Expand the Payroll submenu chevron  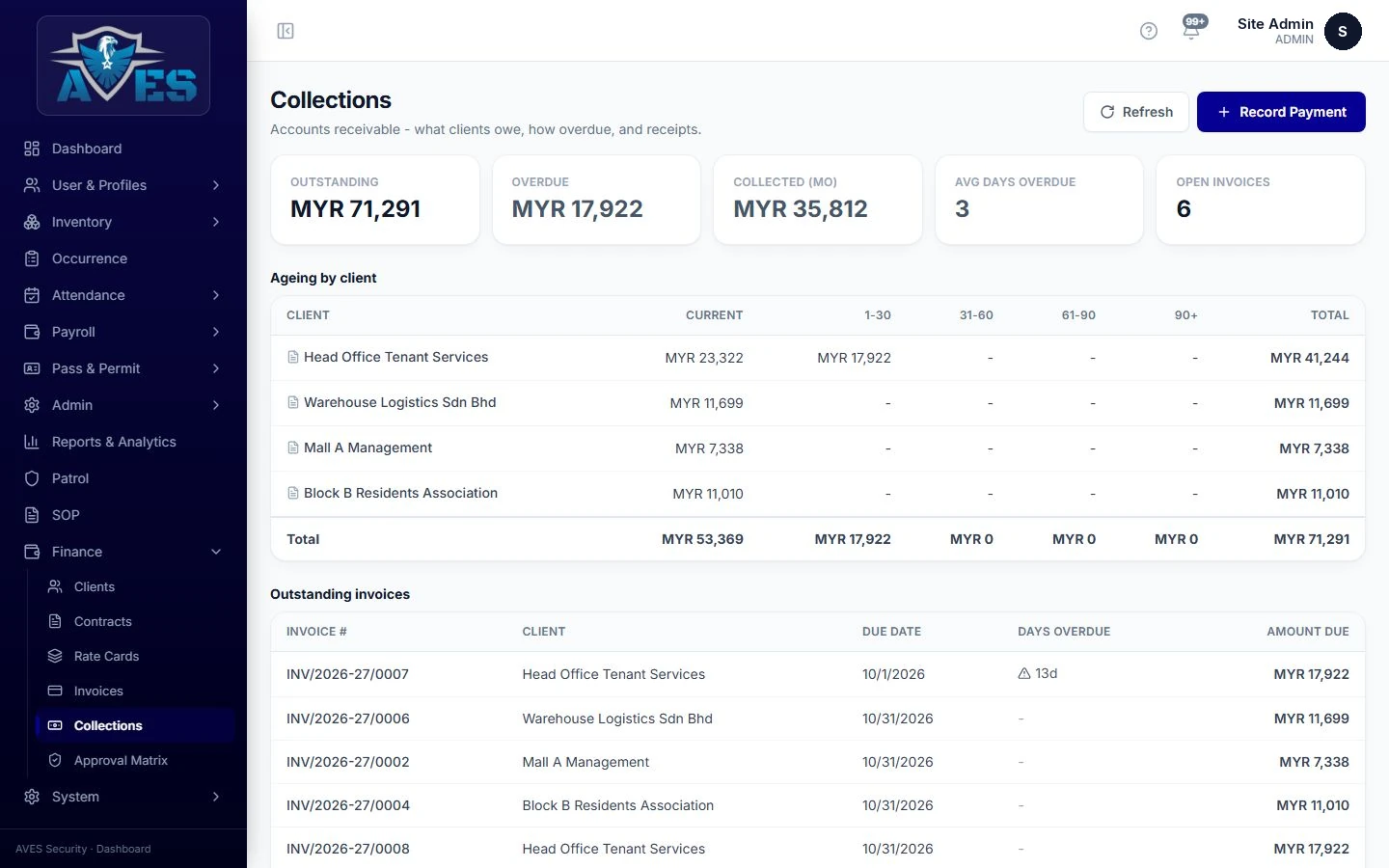[216, 332]
